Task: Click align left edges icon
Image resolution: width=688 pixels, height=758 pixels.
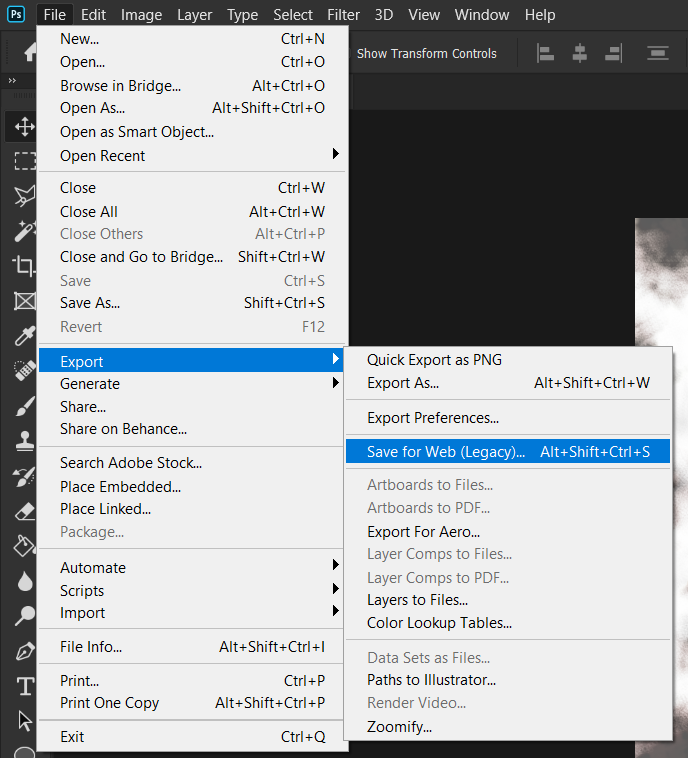Action: (x=545, y=53)
